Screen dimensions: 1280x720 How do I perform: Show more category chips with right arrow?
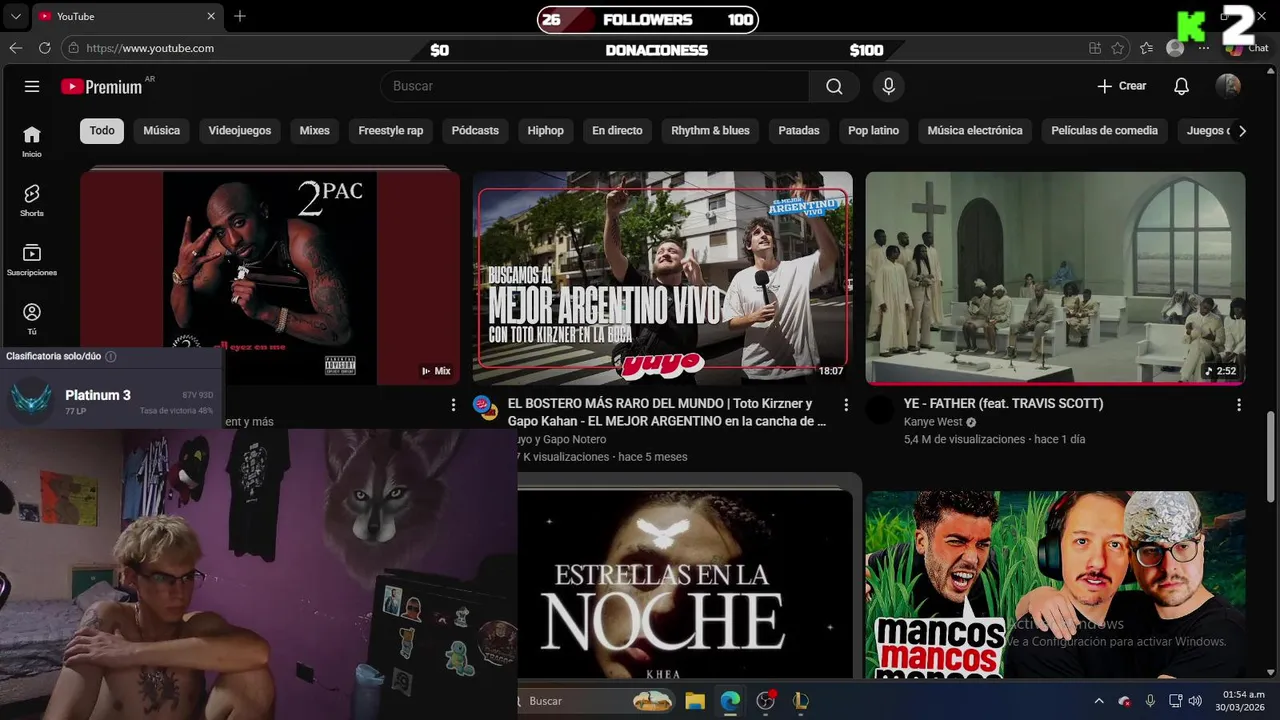(x=1242, y=131)
